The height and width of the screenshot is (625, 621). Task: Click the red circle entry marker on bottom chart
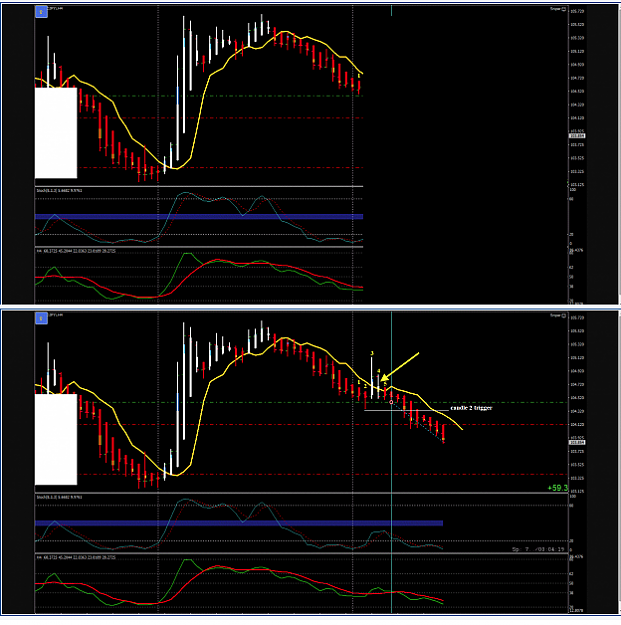click(391, 403)
